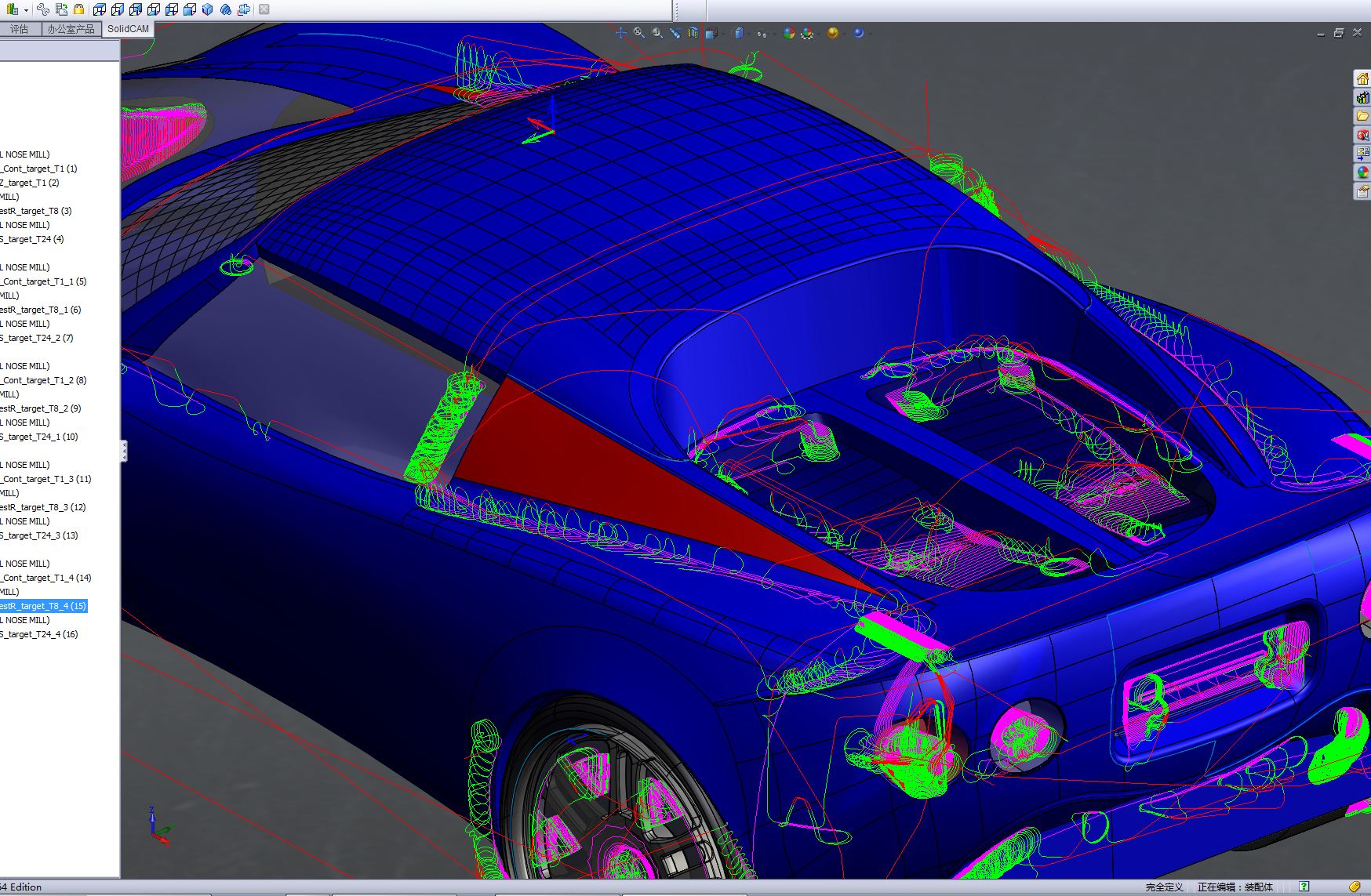Click the blue cross multi-view icon
The height and width of the screenshot is (896, 1371).
coord(244,9)
